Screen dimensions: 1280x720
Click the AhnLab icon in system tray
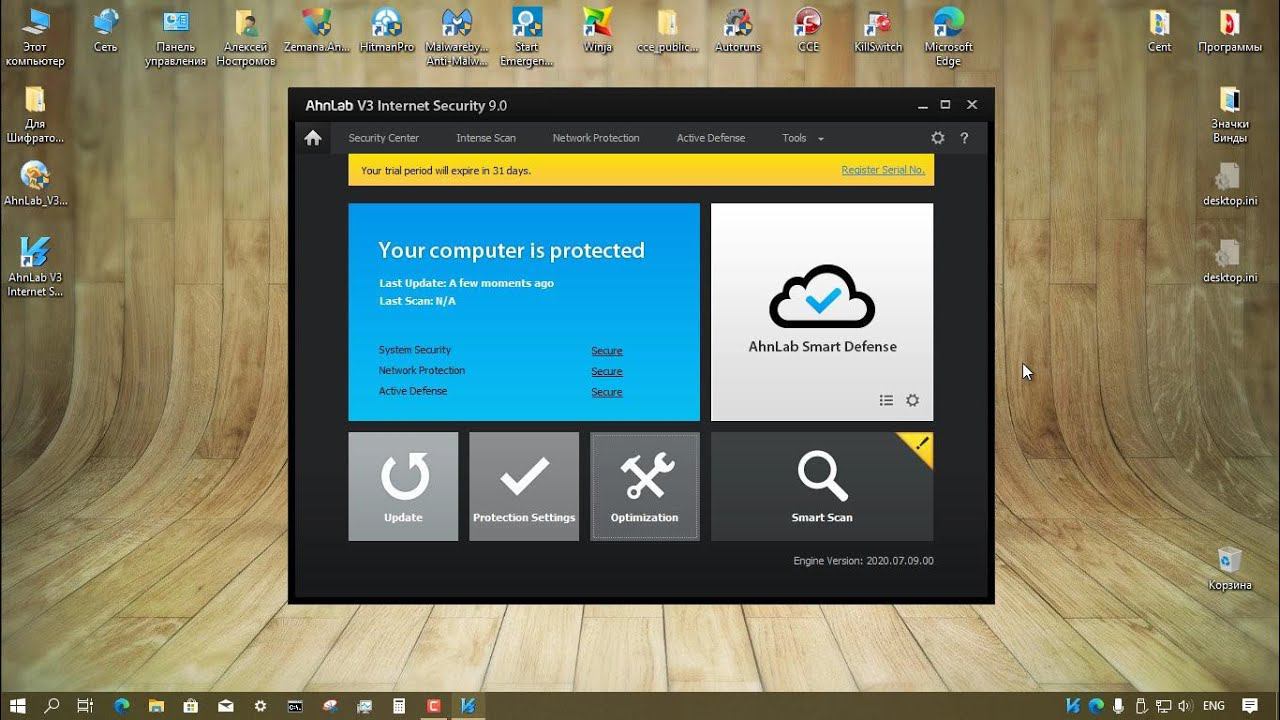click(1073, 705)
